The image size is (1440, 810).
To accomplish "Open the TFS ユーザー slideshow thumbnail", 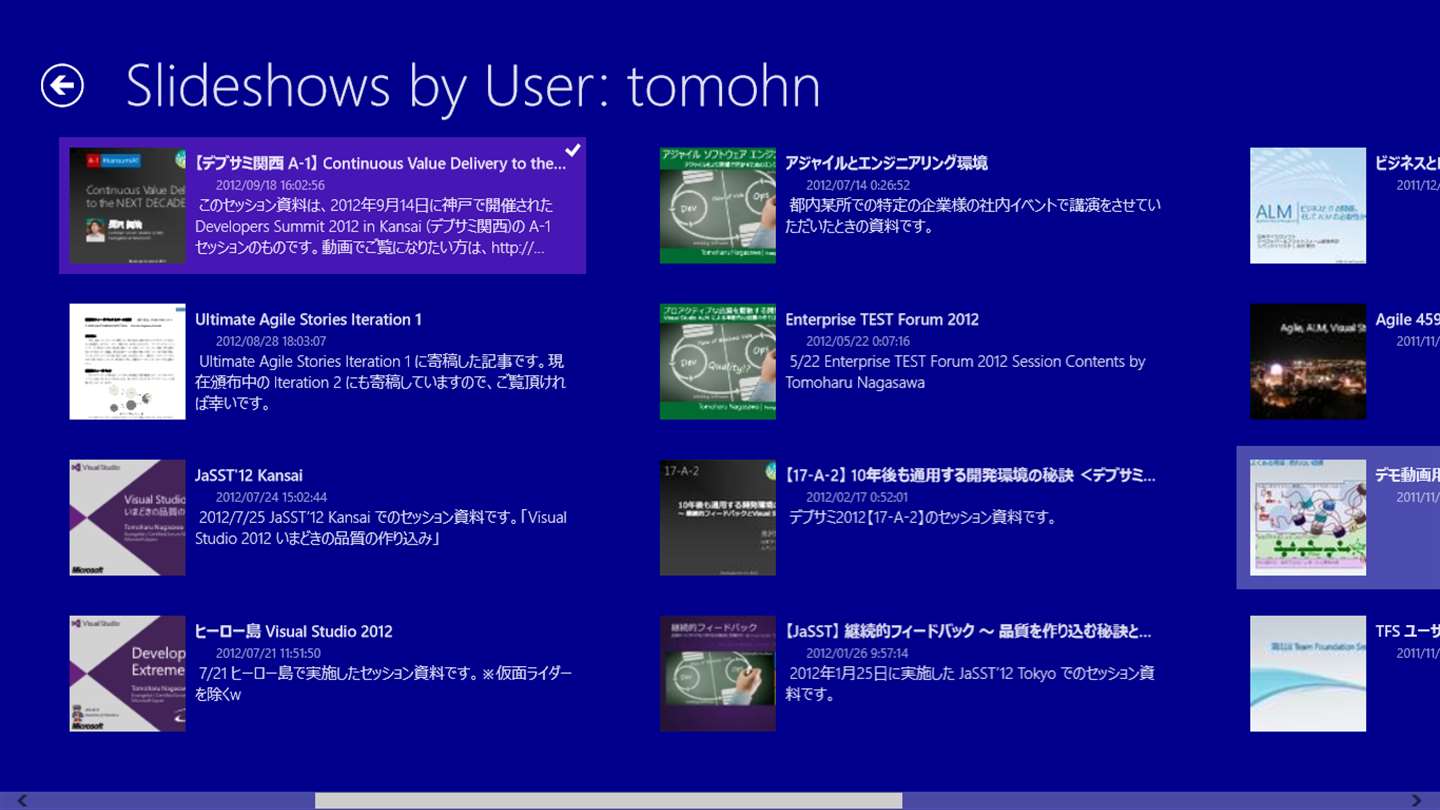I will click(1307, 673).
